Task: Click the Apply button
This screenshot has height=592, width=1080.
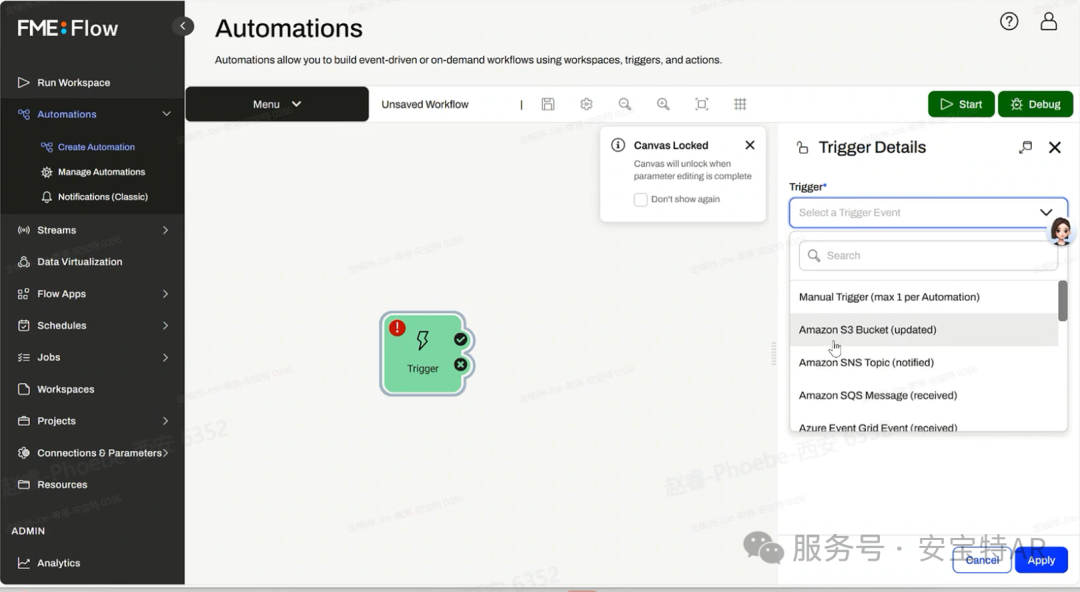Action: point(1041,560)
